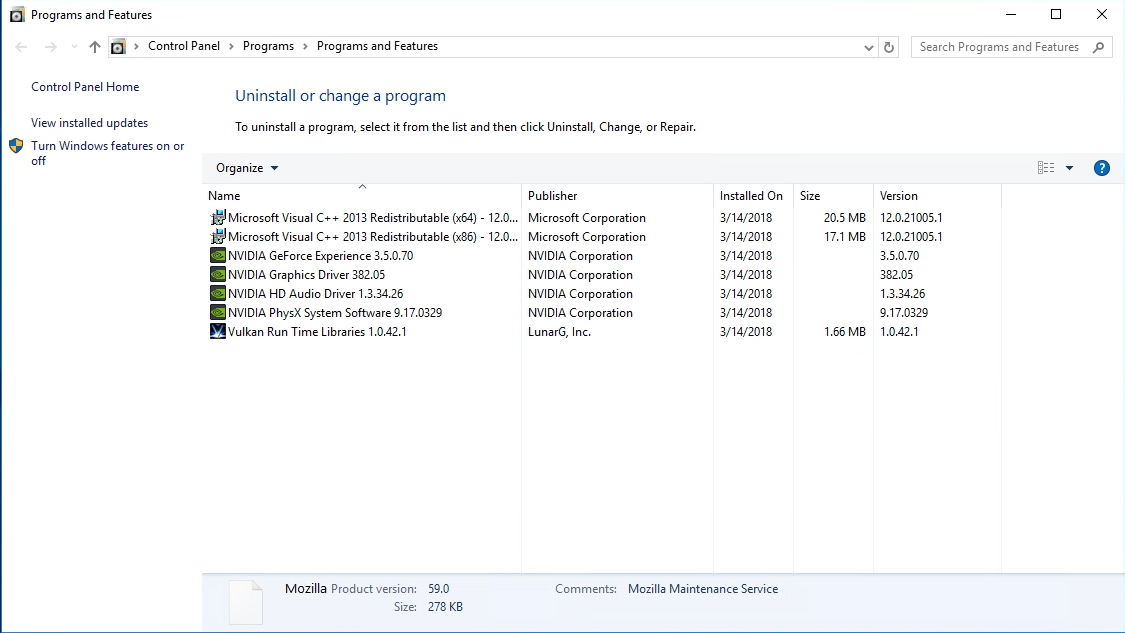Open the recent locations dropdown arrow

[74, 47]
